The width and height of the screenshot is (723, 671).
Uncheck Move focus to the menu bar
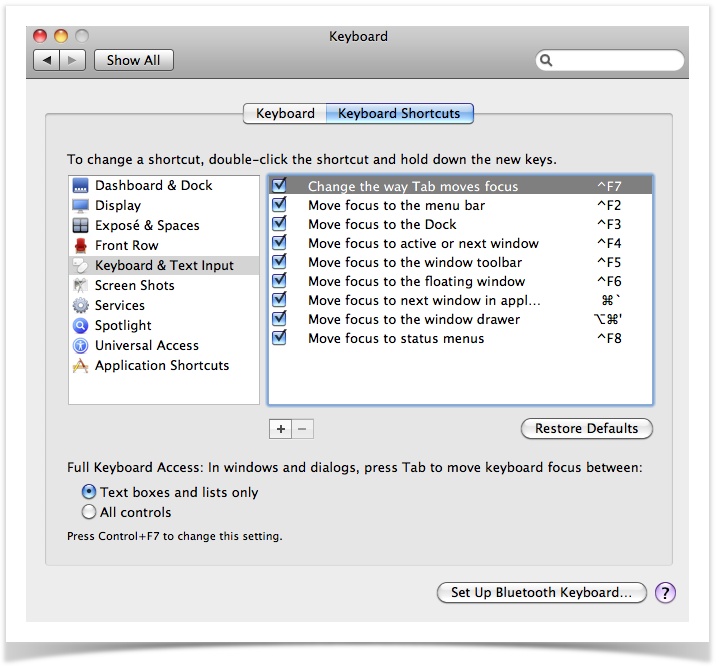[x=279, y=204]
